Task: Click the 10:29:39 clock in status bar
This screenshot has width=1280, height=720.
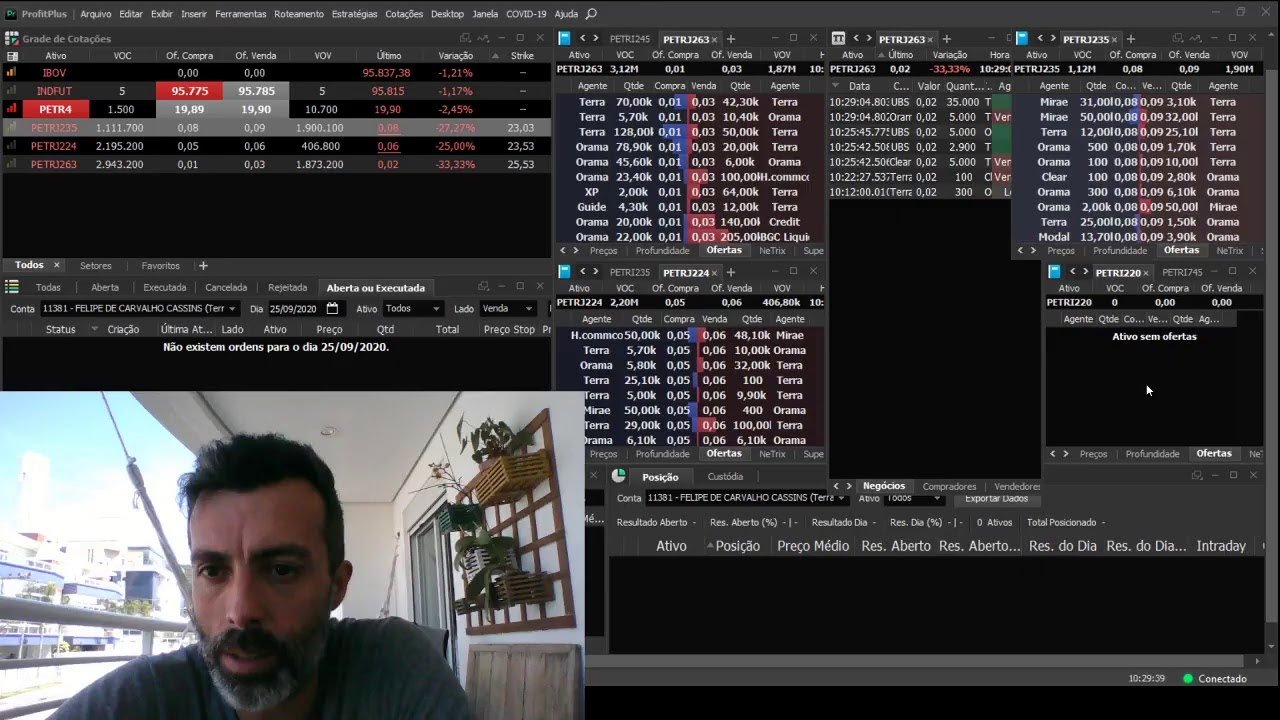Action: (x=1146, y=678)
